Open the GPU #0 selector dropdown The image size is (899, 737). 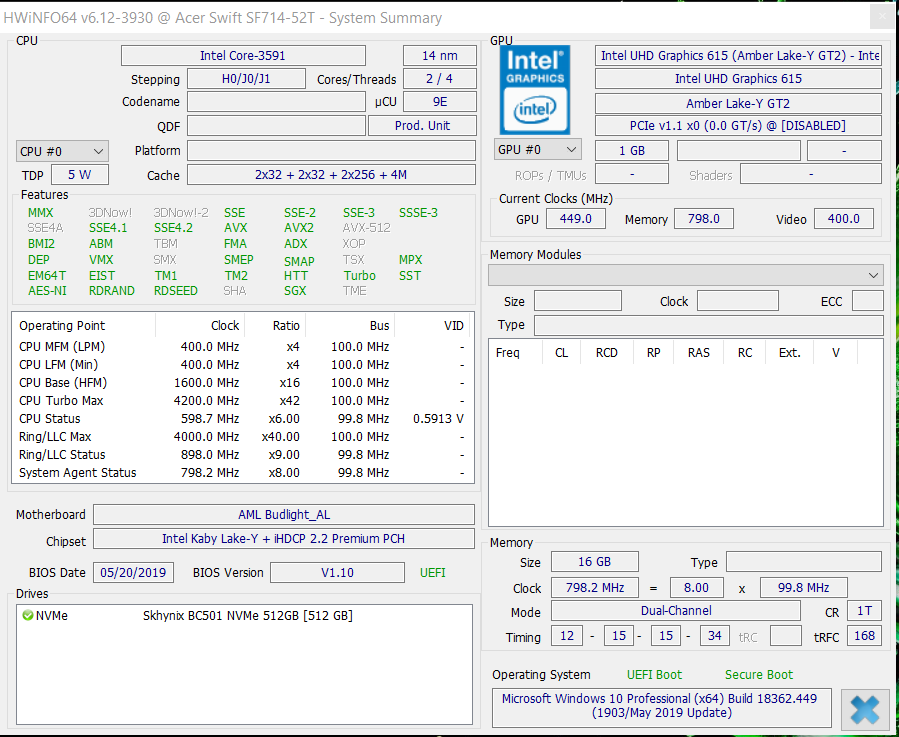[x=538, y=150]
